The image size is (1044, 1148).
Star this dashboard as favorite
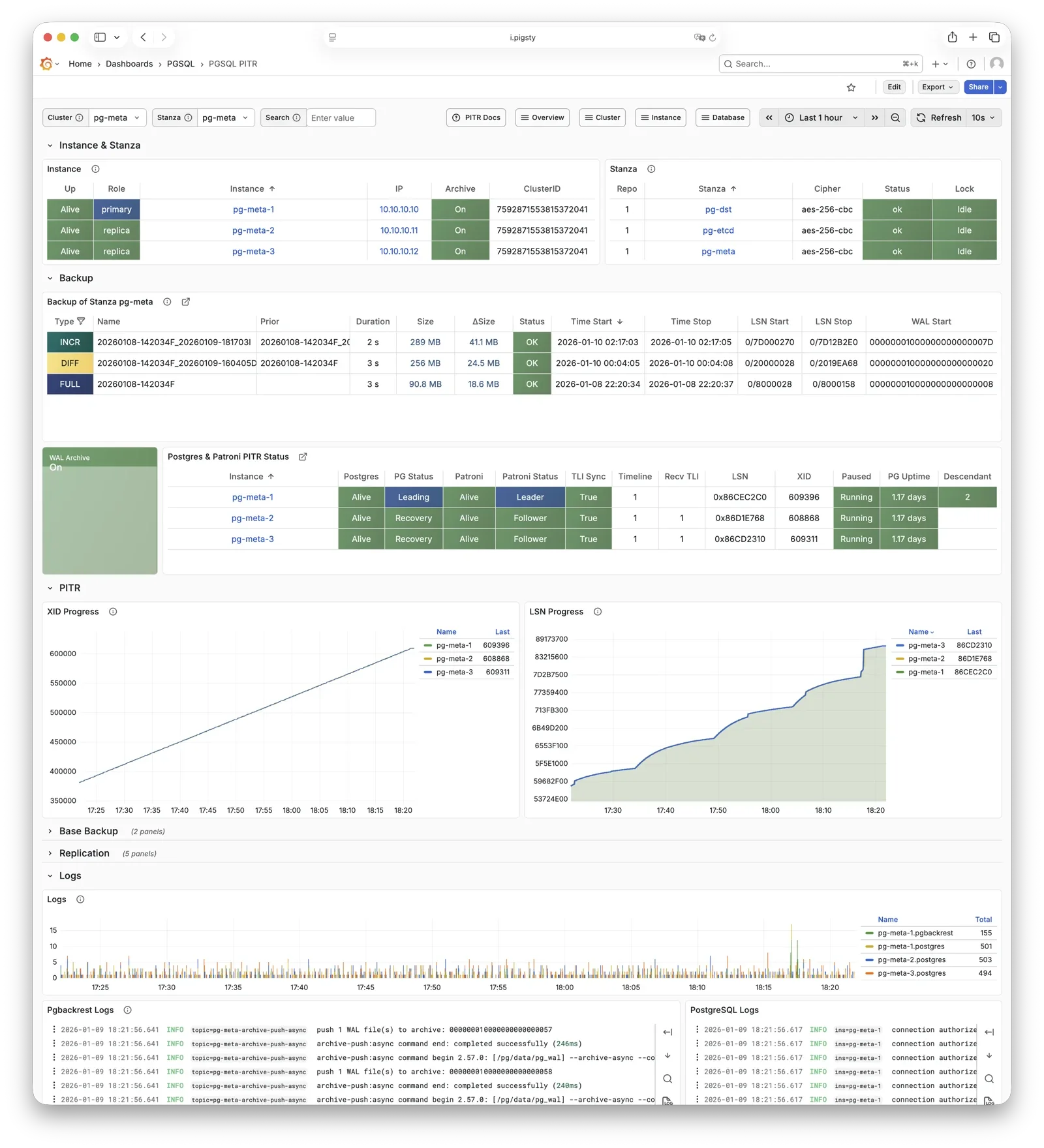(x=851, y=87)
